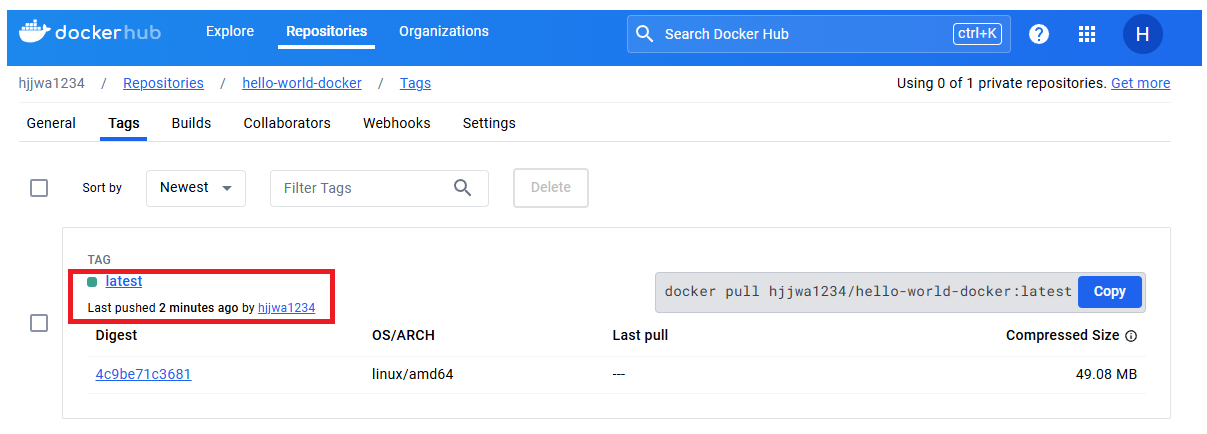Click the search icon in Docker Hub search
The width and height of the screenshot is (1207, 434).
pos(645,34)
